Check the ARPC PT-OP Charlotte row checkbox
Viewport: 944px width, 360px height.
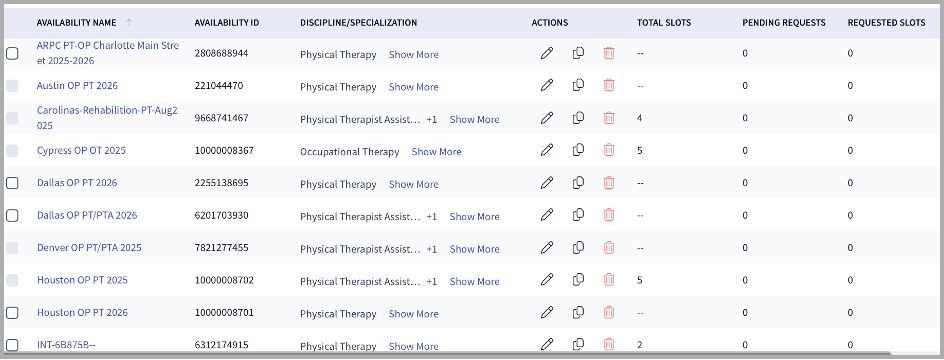click(x=12, y=54)
